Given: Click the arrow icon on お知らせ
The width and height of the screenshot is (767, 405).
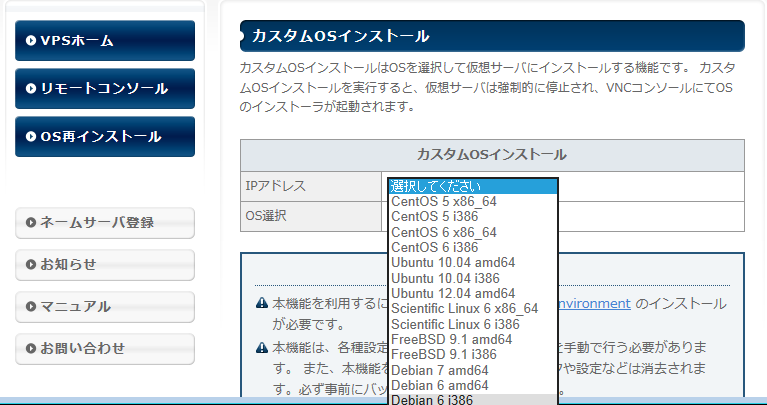Looking at the screenshot, I should (x=31, y=265).
